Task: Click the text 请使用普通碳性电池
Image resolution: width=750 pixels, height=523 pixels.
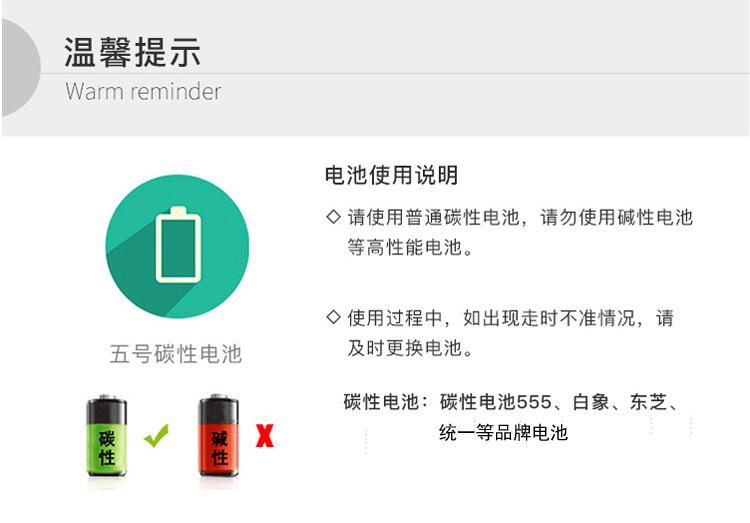Action: click(x=433, y=217)
